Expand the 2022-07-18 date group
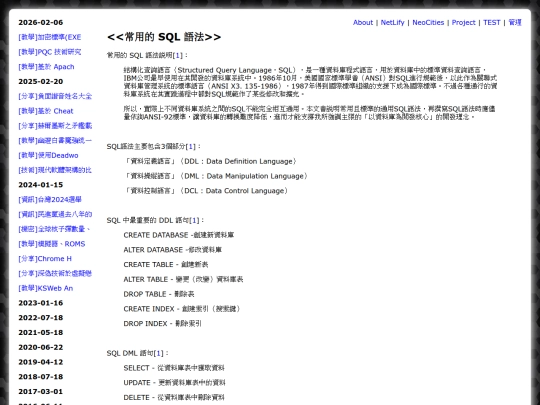This screenshot has width=540, height=405. (41, 318)
